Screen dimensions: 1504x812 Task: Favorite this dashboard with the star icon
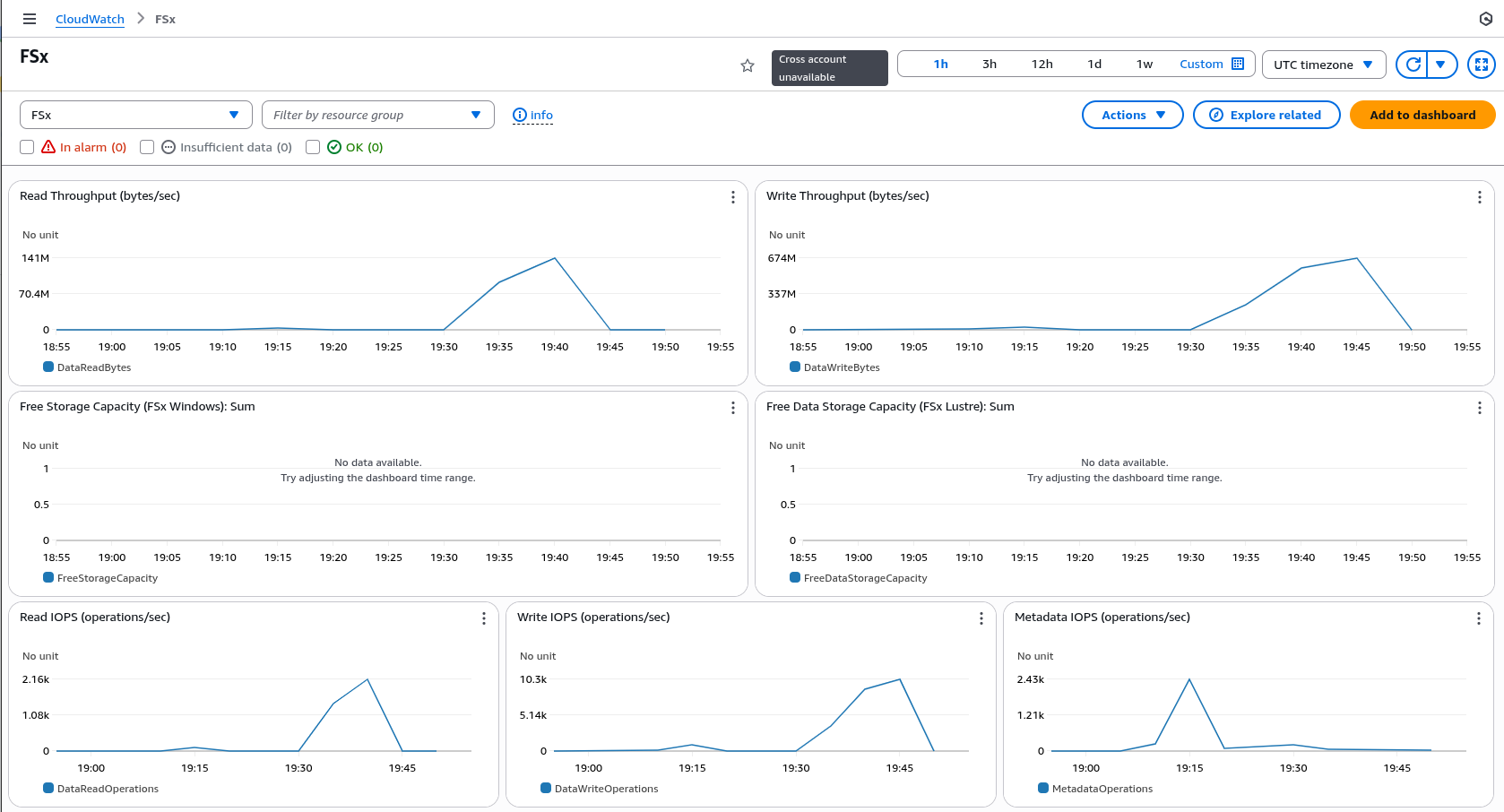[748, 65]
